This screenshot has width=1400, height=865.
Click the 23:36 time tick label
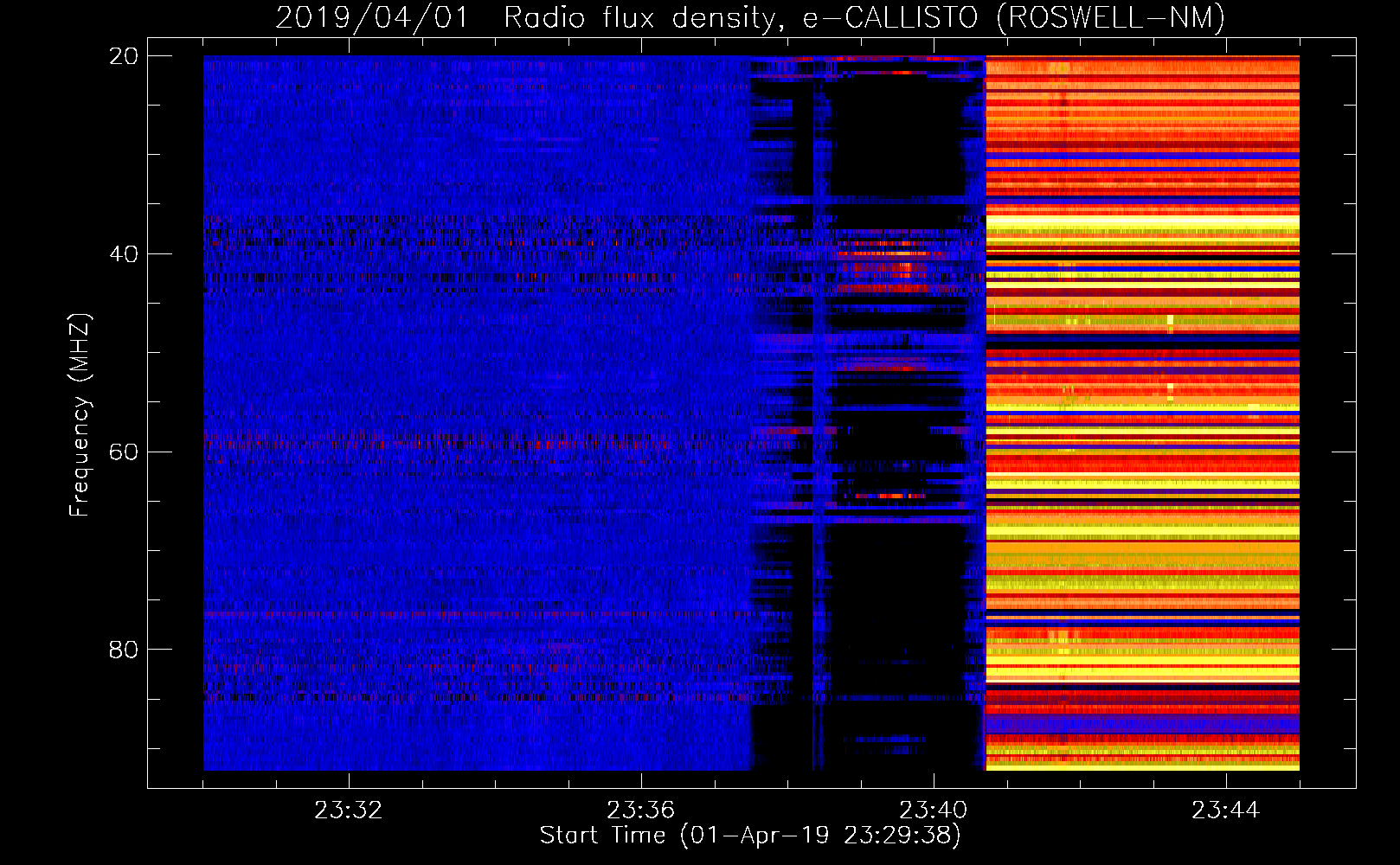click(640, 811)
